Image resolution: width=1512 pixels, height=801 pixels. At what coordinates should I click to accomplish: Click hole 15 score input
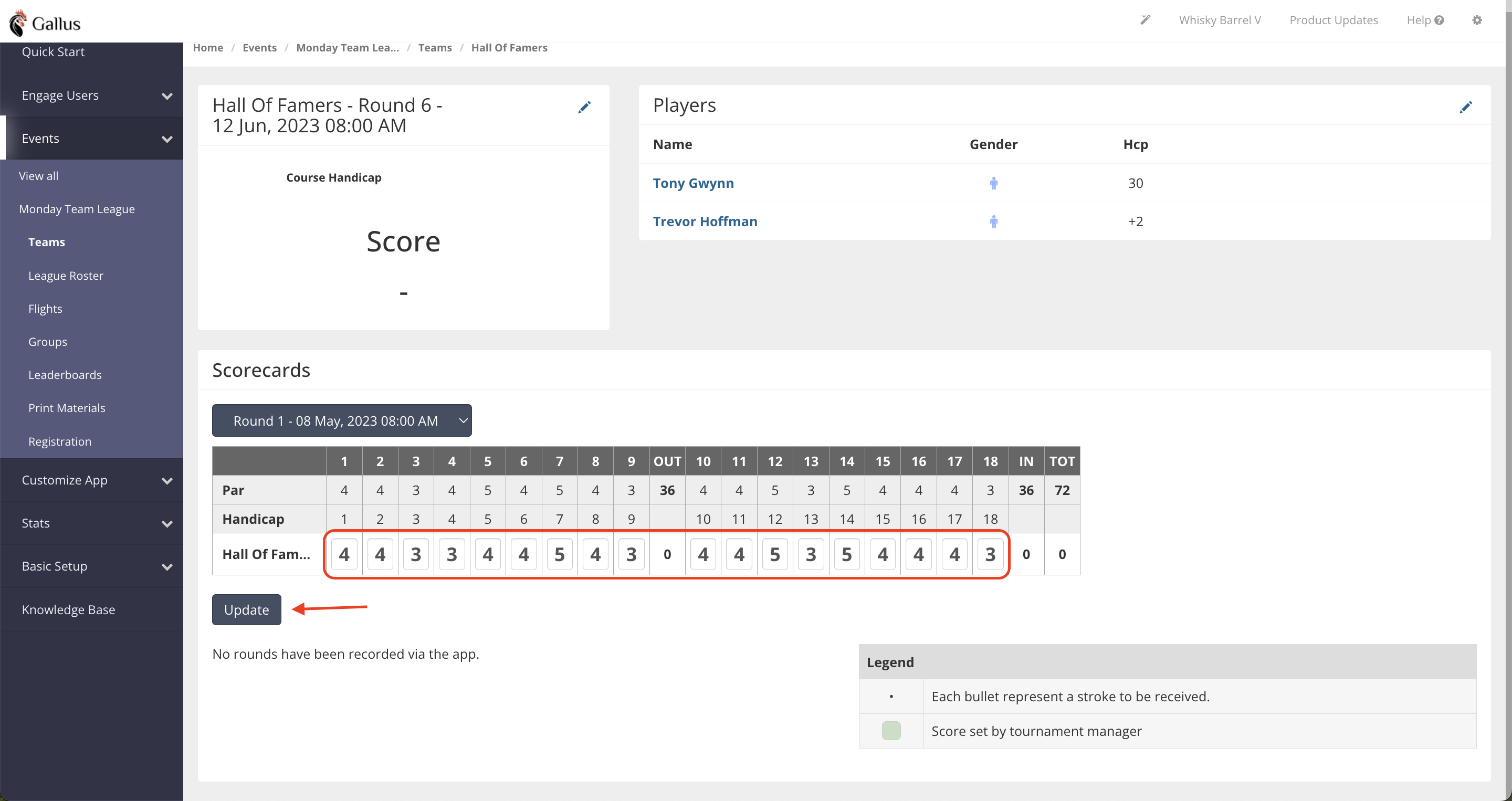pyautogui.click(x=883, y=554)
